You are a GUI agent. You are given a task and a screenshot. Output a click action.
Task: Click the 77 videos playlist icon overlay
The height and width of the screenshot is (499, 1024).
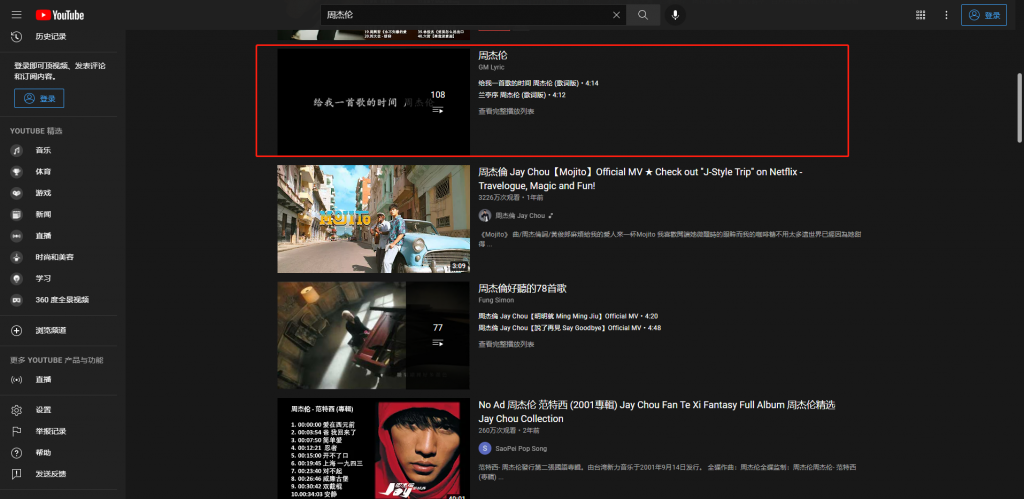click(x=438, y=344)
